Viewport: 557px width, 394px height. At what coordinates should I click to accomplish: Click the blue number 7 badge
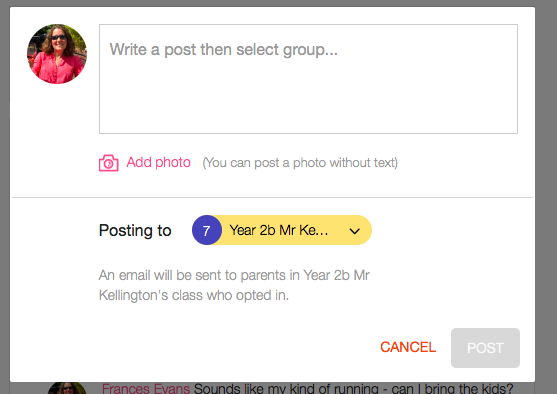(207, 230)
